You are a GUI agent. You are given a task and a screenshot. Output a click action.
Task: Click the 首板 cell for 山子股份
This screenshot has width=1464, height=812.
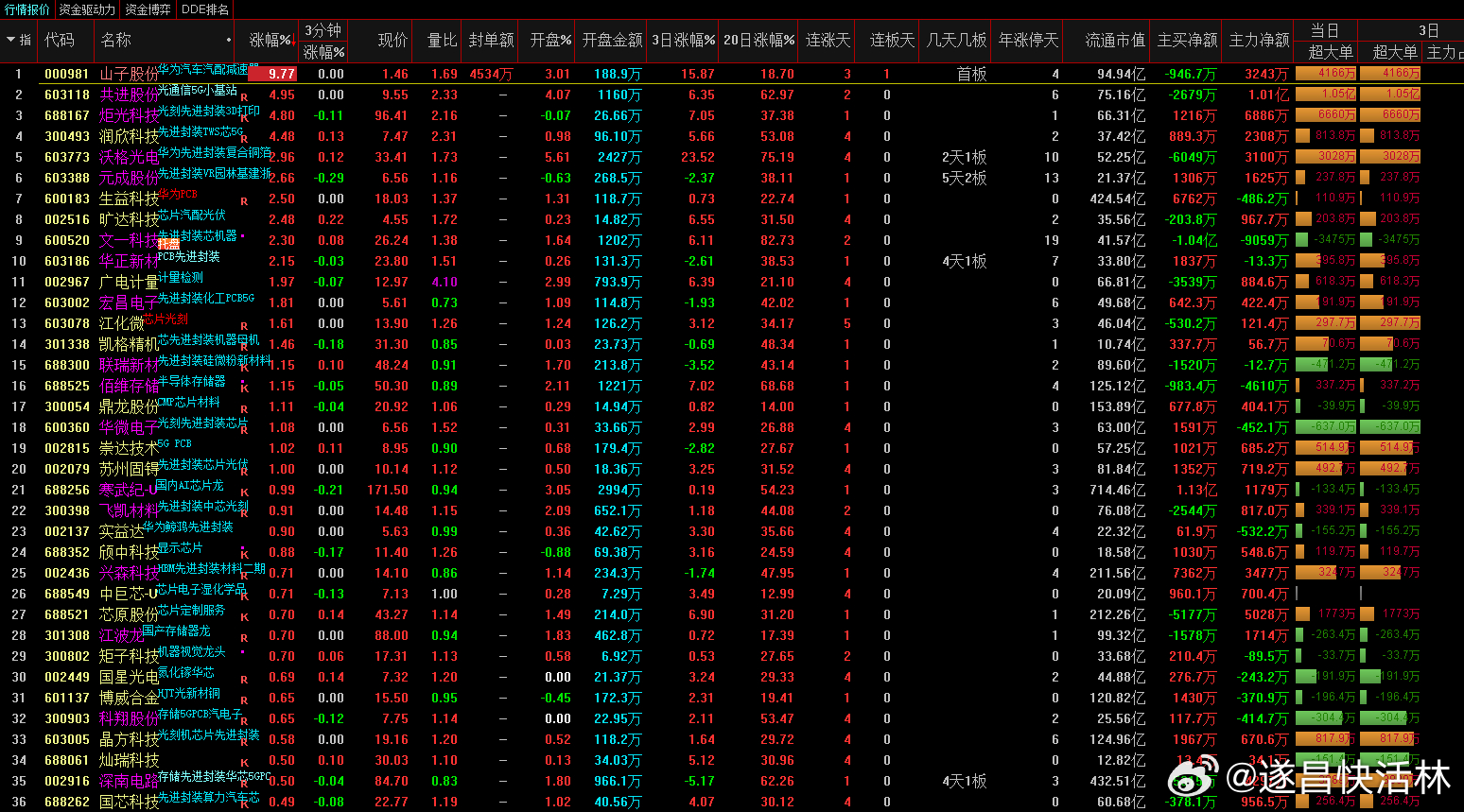click(971, 74)
